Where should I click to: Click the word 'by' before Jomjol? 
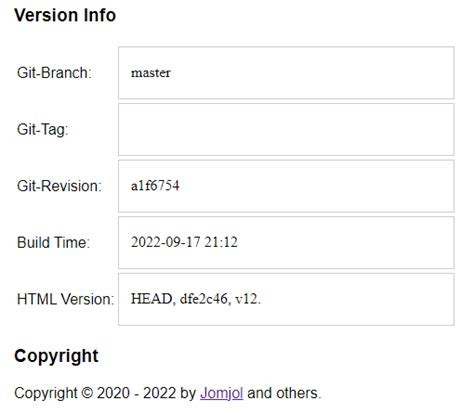tap(188, 394)
